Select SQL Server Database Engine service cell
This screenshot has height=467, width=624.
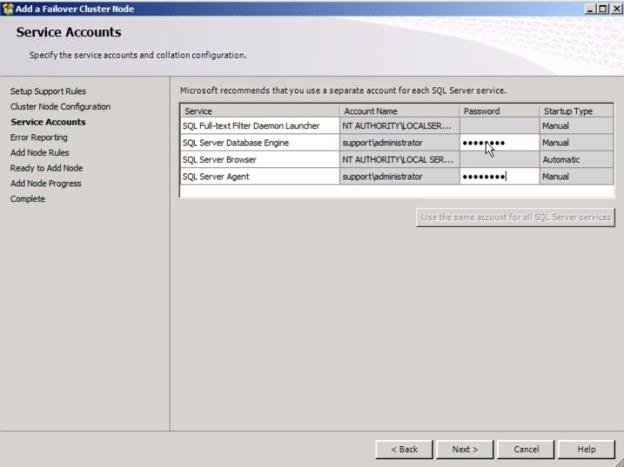(259, 143)
